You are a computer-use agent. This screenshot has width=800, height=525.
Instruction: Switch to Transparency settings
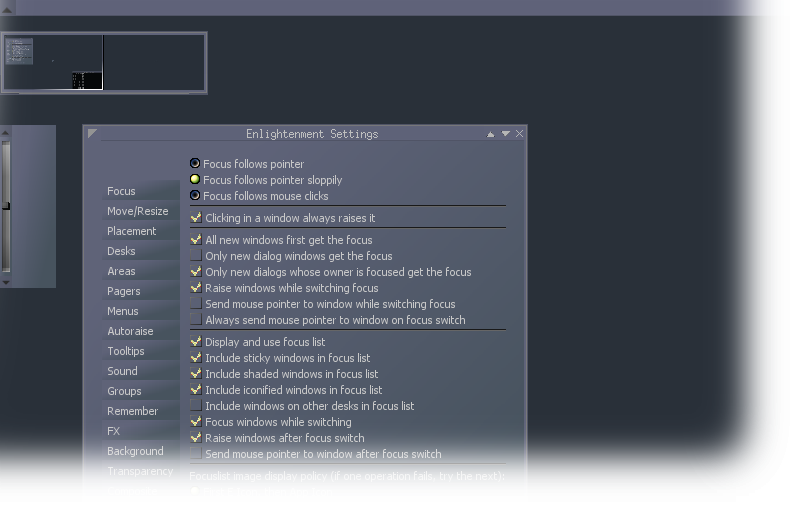point(141,471)
